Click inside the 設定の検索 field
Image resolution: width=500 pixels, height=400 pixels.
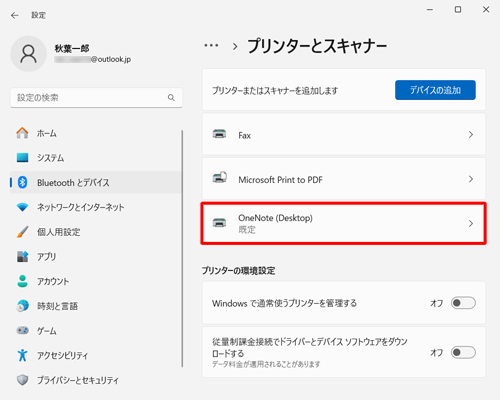[x=96, y=97]
